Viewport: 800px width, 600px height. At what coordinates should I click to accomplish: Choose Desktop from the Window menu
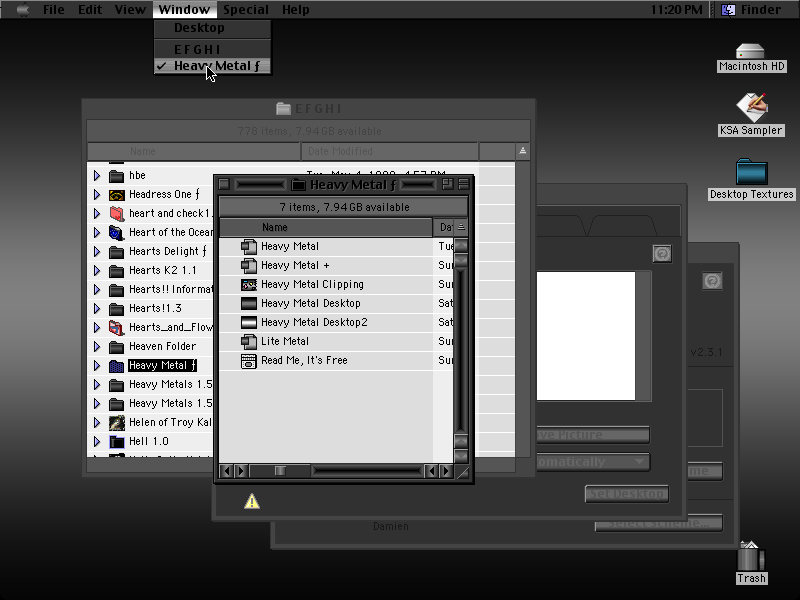point(212,28)
